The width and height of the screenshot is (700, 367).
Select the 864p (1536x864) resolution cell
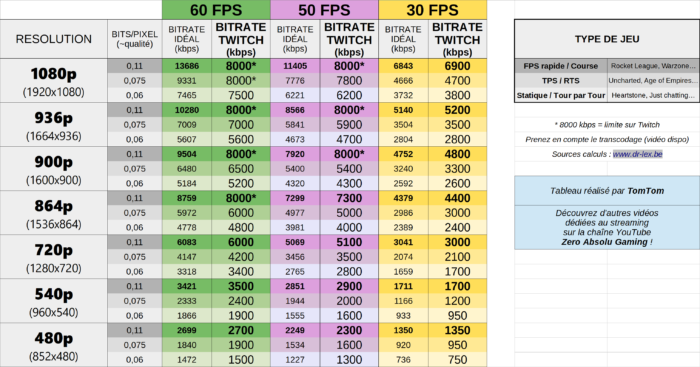pos(54,213)
